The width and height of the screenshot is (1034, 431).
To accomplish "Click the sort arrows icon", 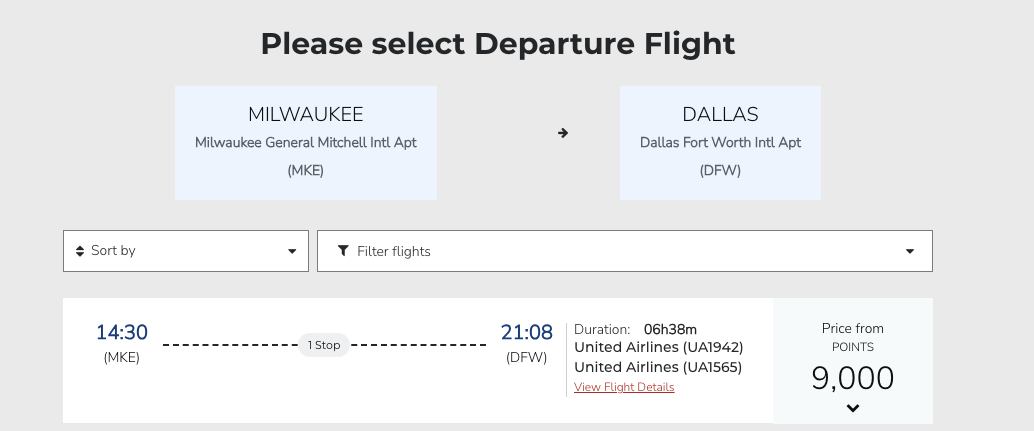I will (x=80, y=251).
